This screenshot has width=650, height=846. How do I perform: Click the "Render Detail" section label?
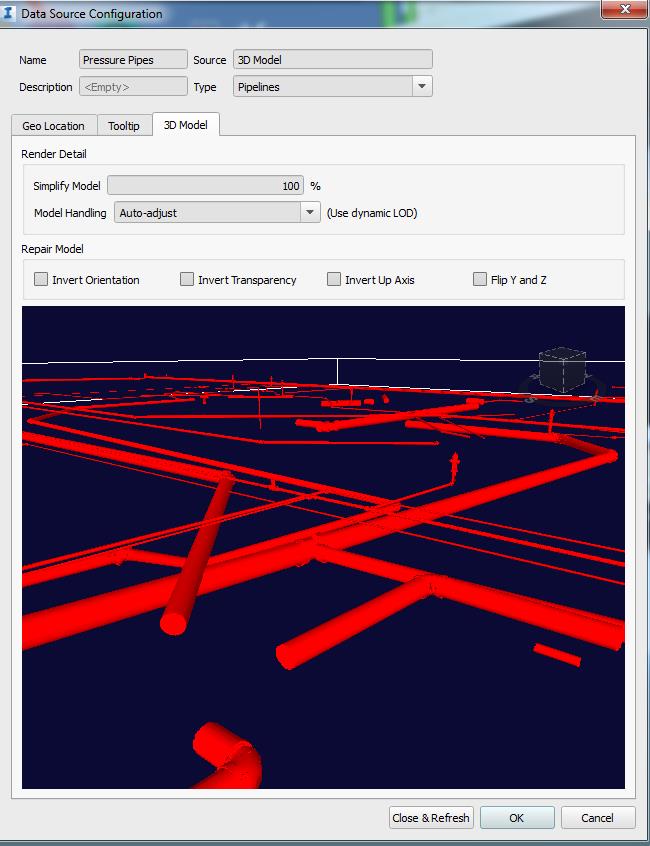[x=54, y=154]
